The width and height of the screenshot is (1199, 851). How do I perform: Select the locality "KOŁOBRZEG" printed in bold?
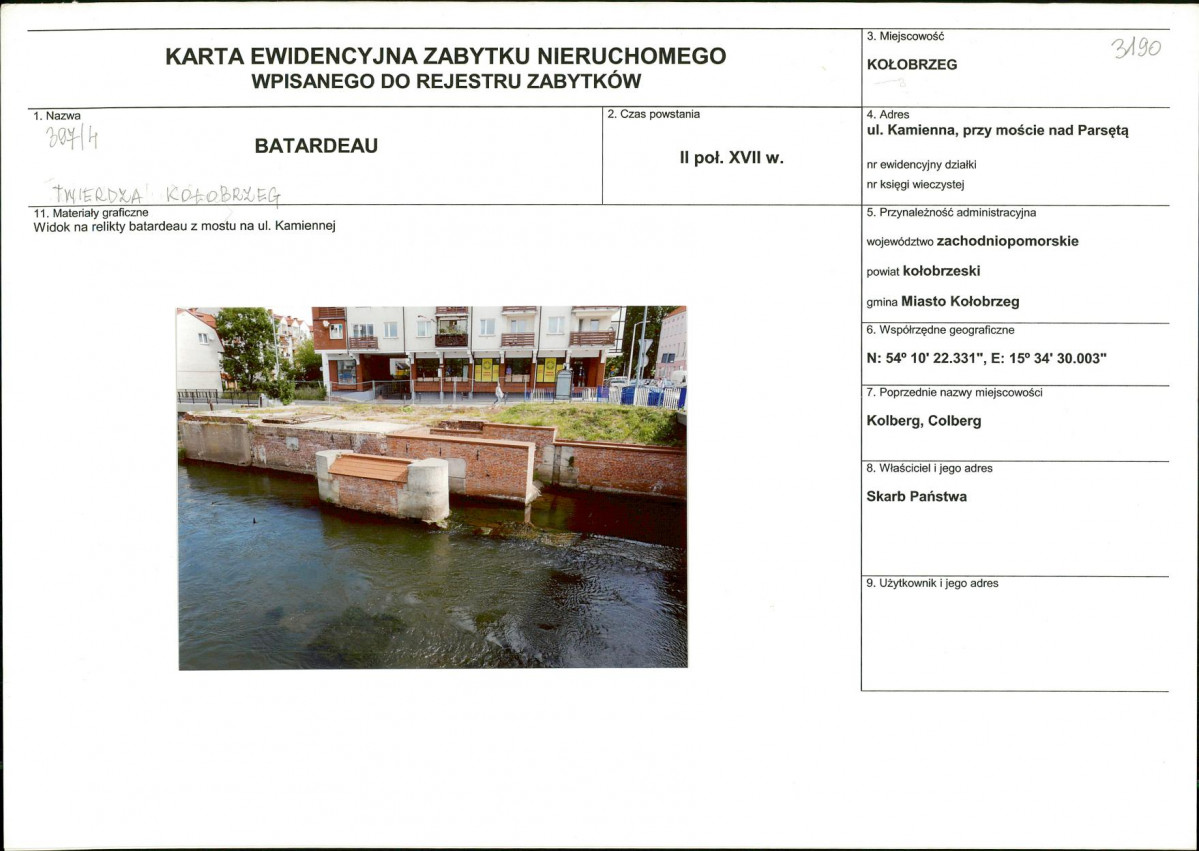(911, 65)
